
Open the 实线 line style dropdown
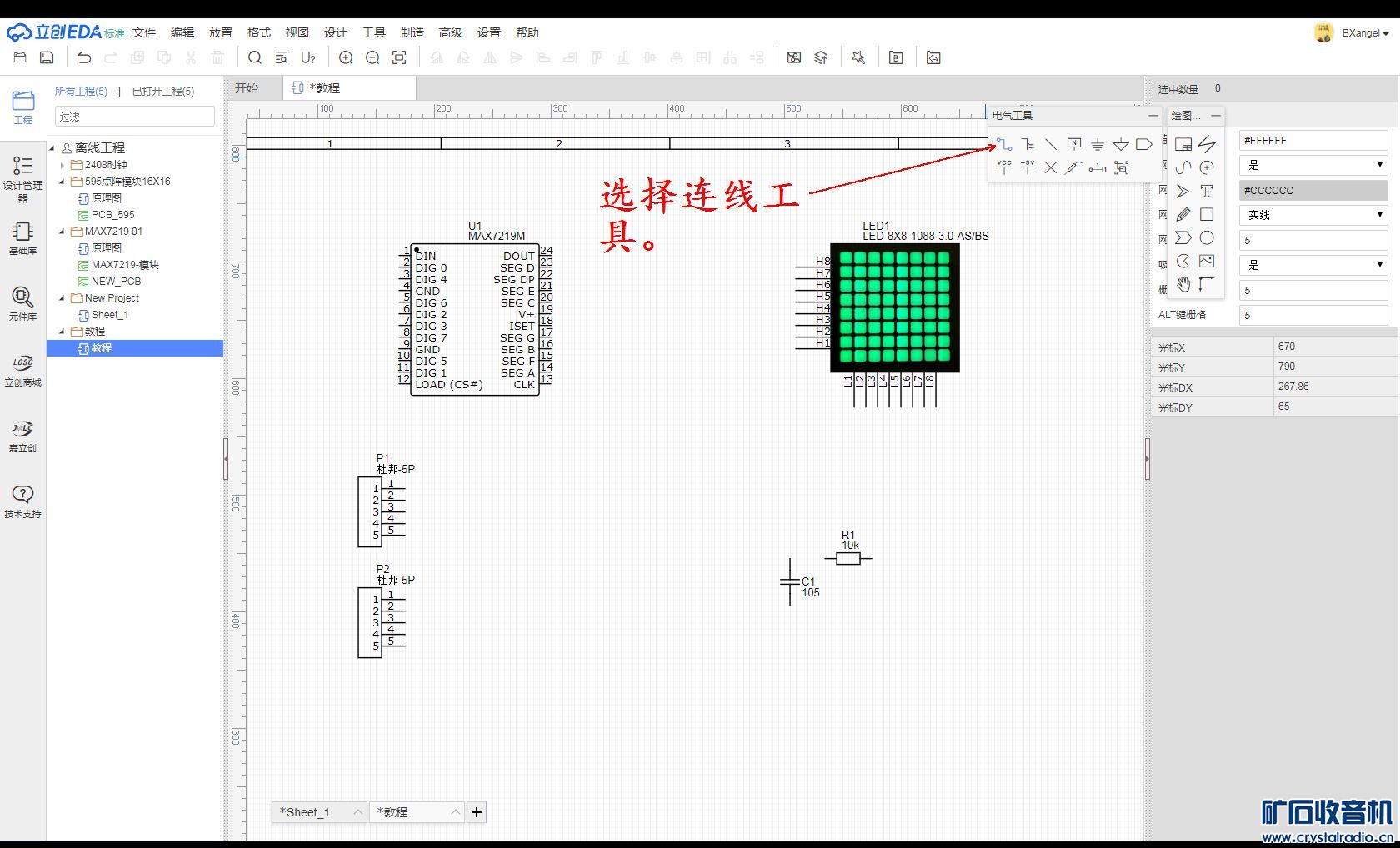(x=1313, y=215)
